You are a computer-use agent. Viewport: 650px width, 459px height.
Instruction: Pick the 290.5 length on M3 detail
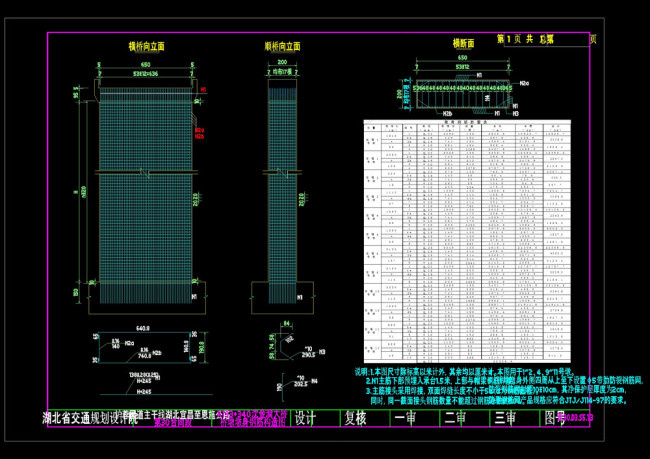(308, 355)
